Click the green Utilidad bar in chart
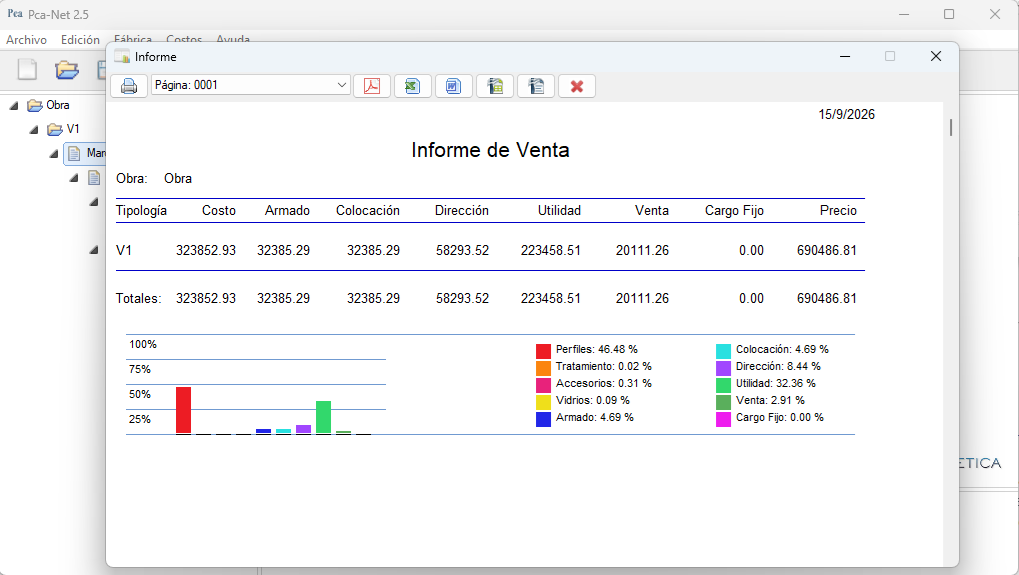The width and height of the screenshot is (1019, 575). [x=323, y=417]
